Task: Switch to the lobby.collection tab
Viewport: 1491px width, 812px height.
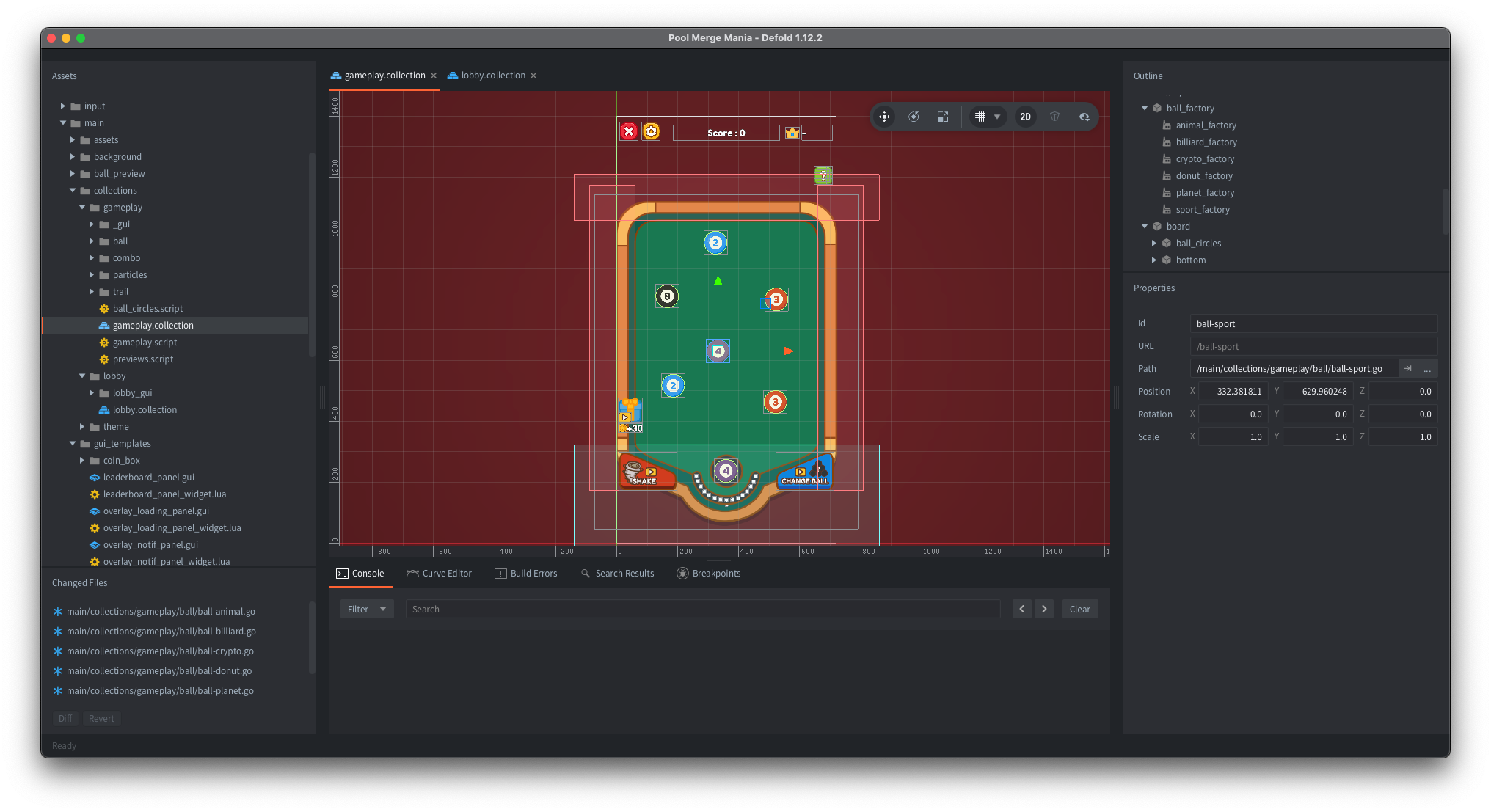Action: click(x=492, y=75)
